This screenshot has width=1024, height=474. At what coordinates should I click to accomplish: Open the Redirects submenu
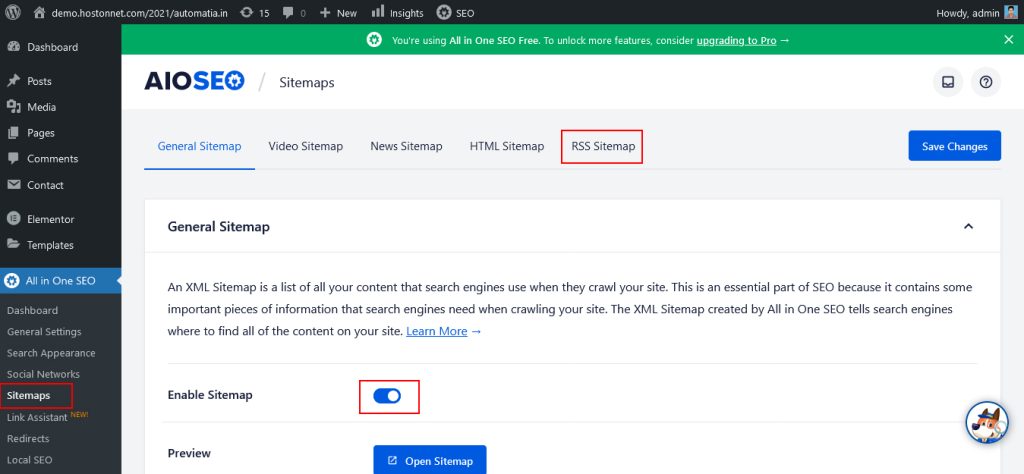coord(27,439)
